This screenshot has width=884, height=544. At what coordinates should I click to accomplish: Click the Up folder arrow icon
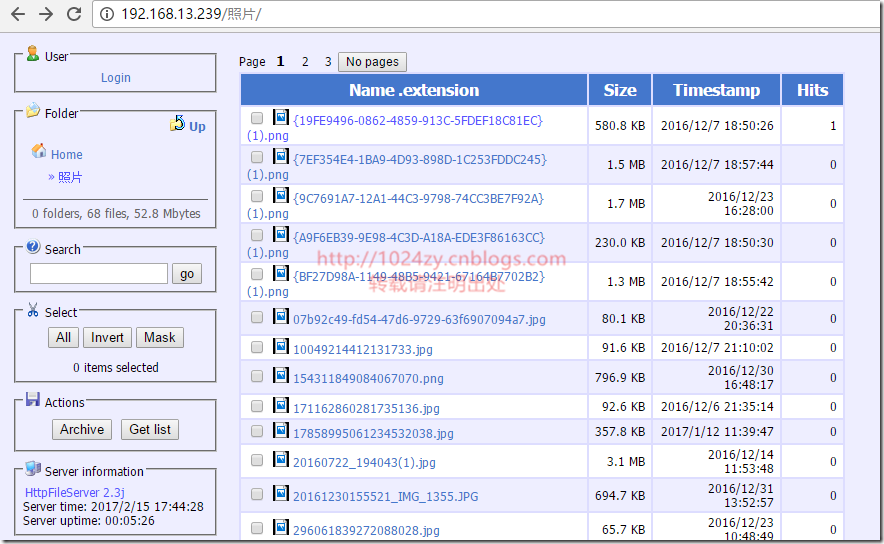pos(178,123)
